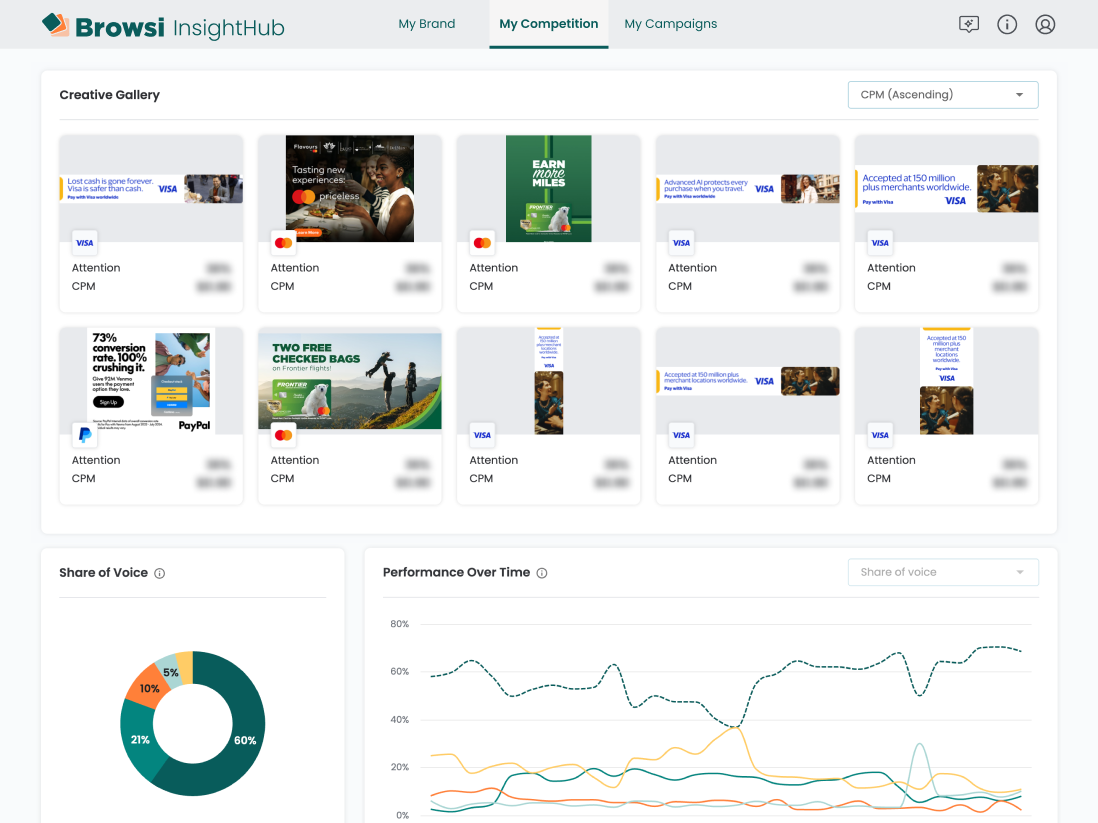Click the 40% axis label on the chart
The height and width of the screenshot is (823, 1098).
point(399,720)
